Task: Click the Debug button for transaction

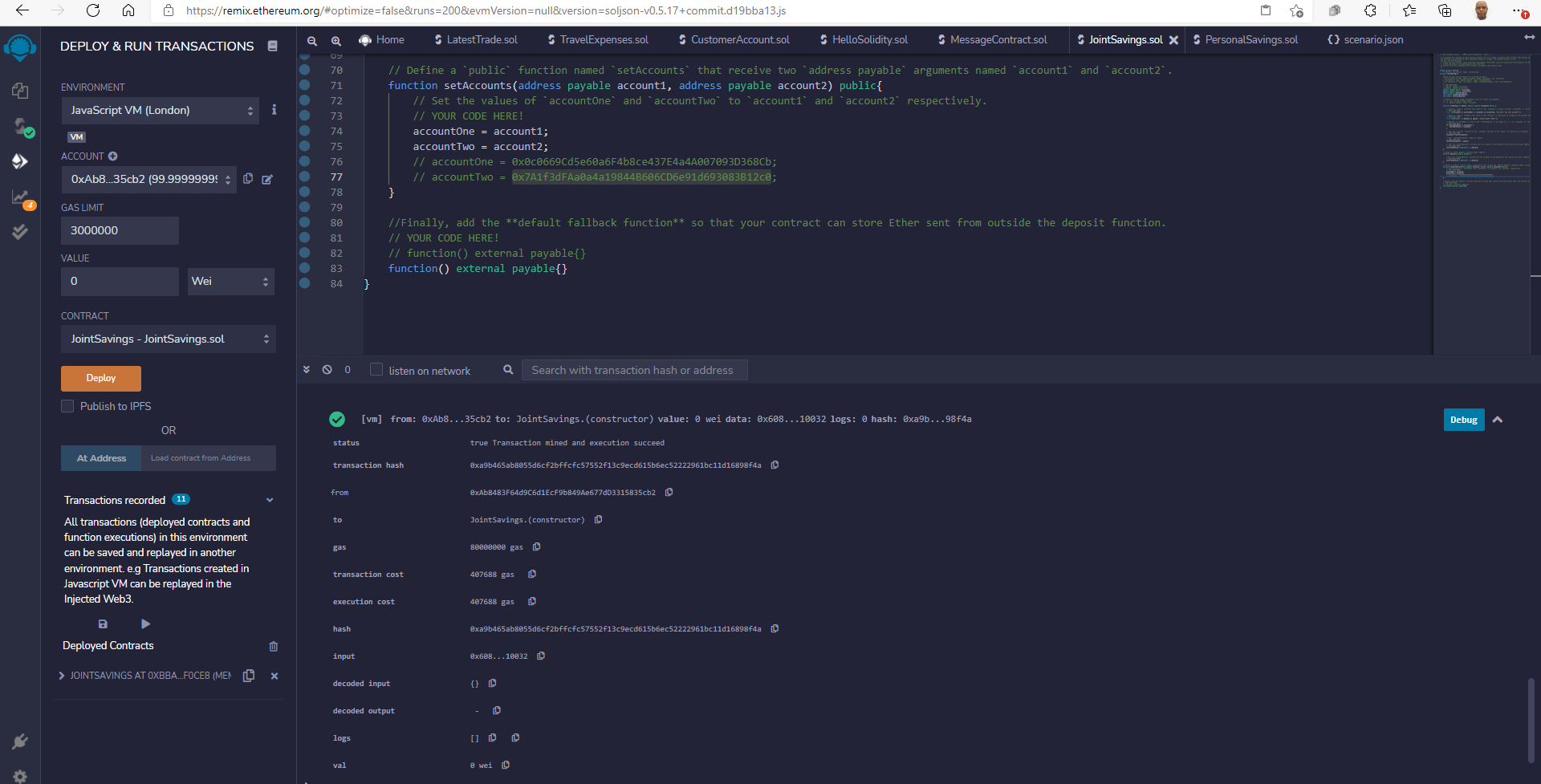Action: pyautogui.click(x=1464, y=420)
